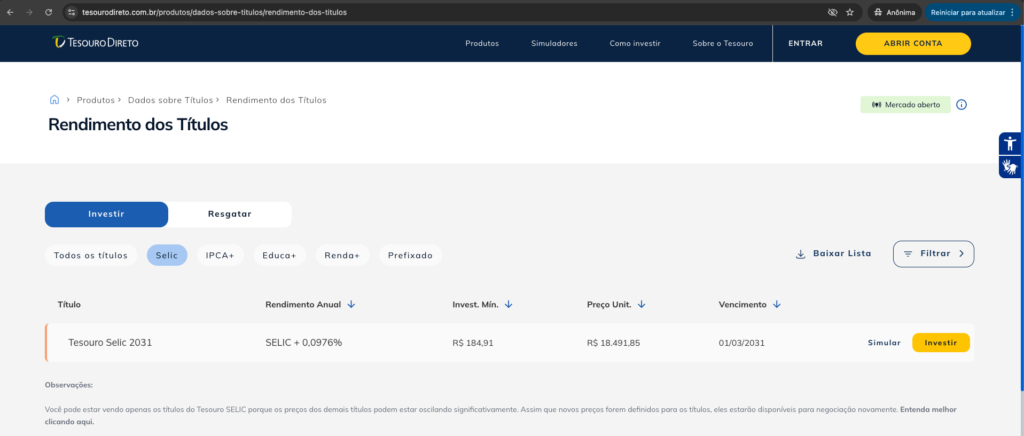Click Simular for Tesouro Selic 2031
The image size is (1024, 436).
click(884, 343)
